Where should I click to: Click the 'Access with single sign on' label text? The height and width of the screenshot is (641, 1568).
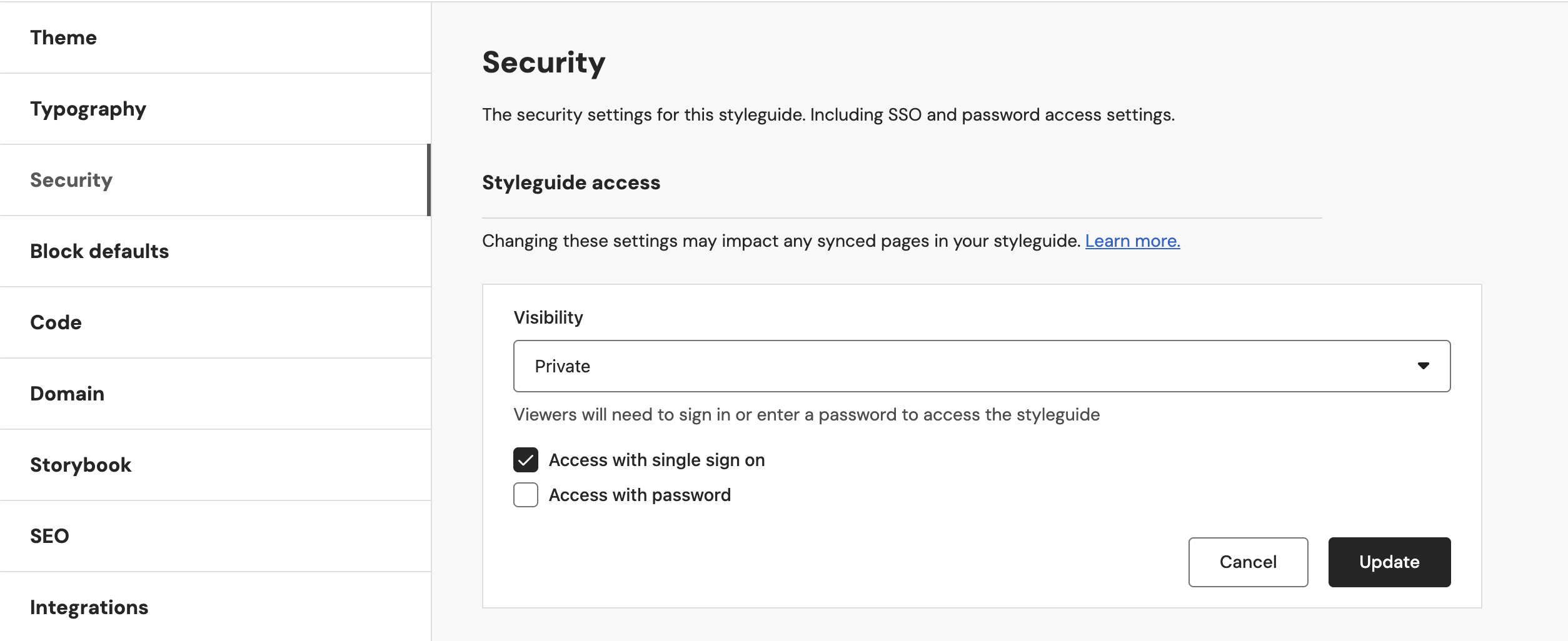click(656, 460)
